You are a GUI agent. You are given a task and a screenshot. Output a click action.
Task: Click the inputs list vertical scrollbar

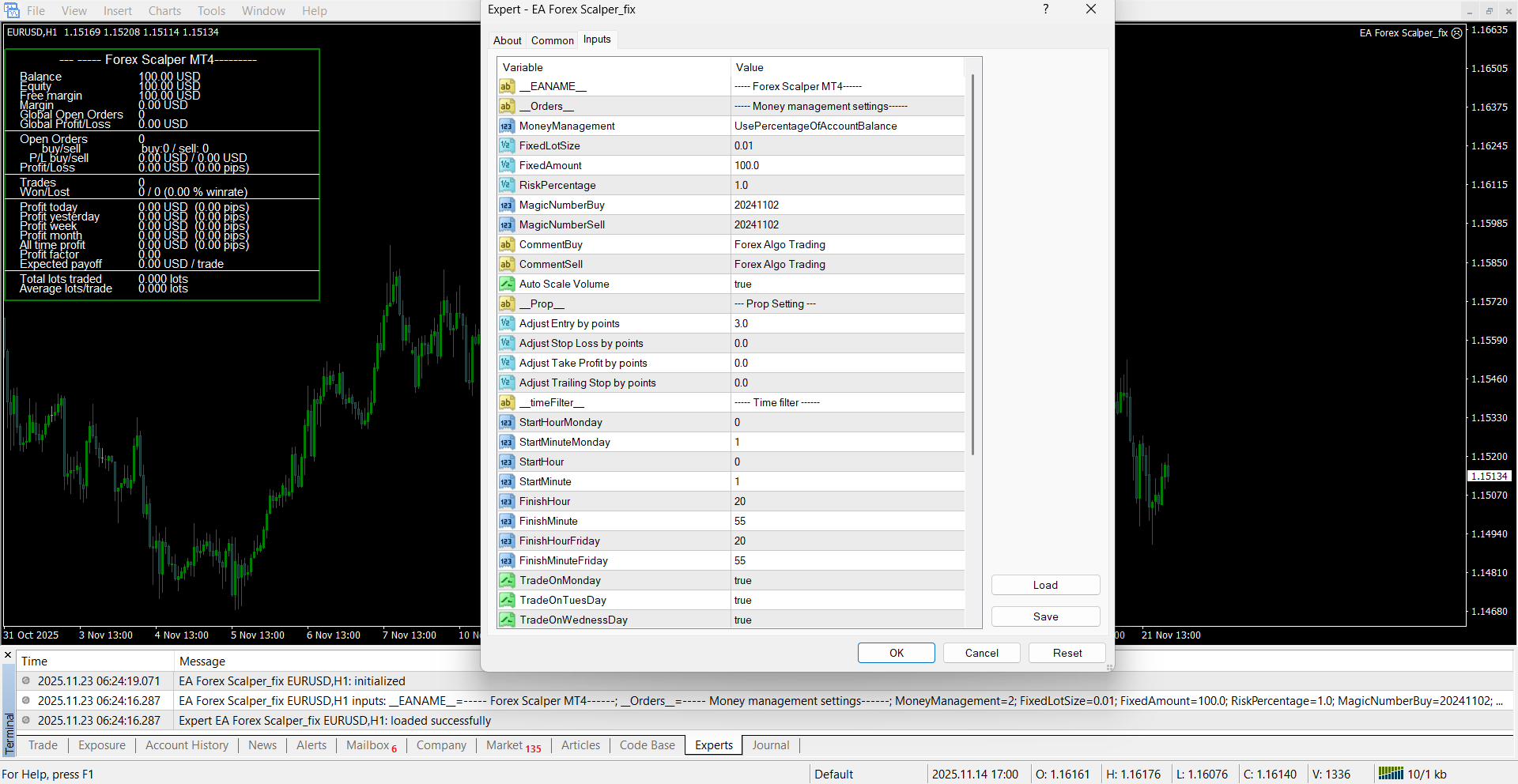pos(972,265)
